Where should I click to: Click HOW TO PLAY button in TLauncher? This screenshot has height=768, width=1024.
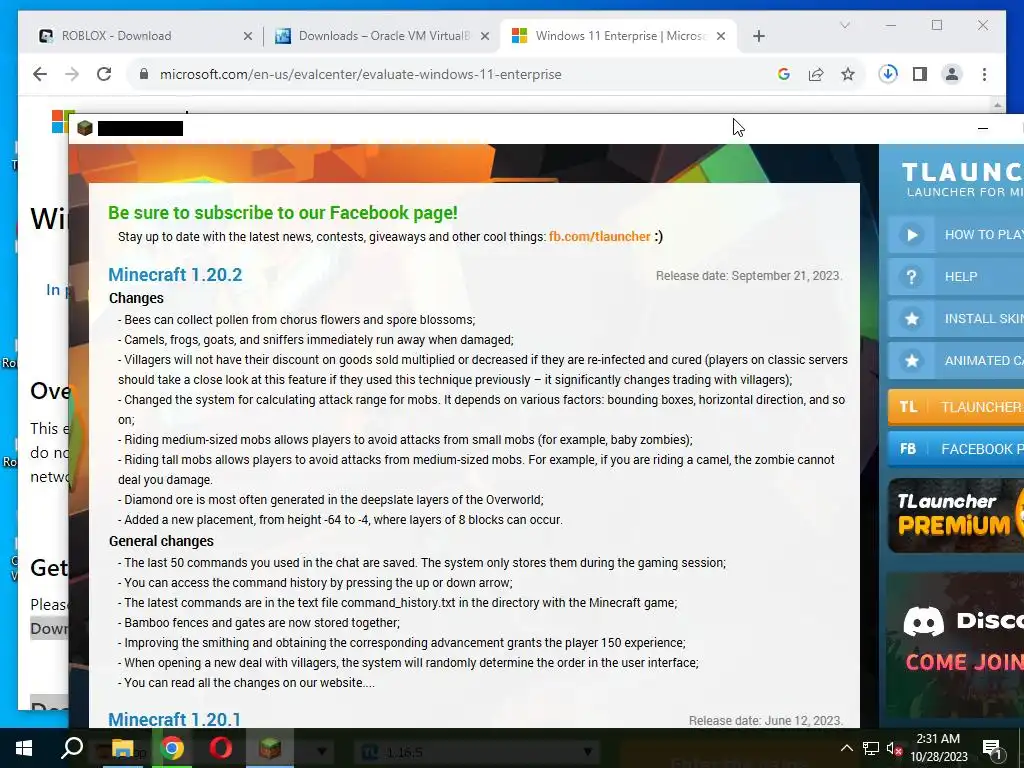(955, 234)
